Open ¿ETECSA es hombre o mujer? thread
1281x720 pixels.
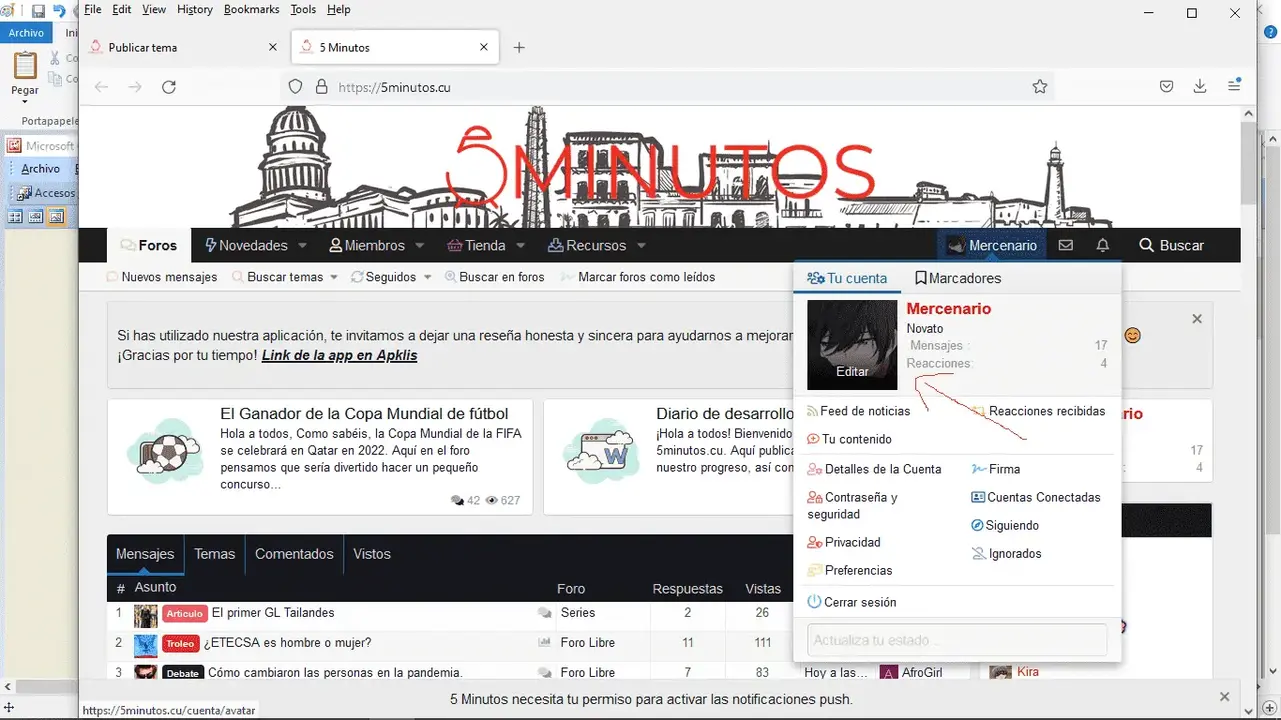pyautogui.click(x=288, y=643)
